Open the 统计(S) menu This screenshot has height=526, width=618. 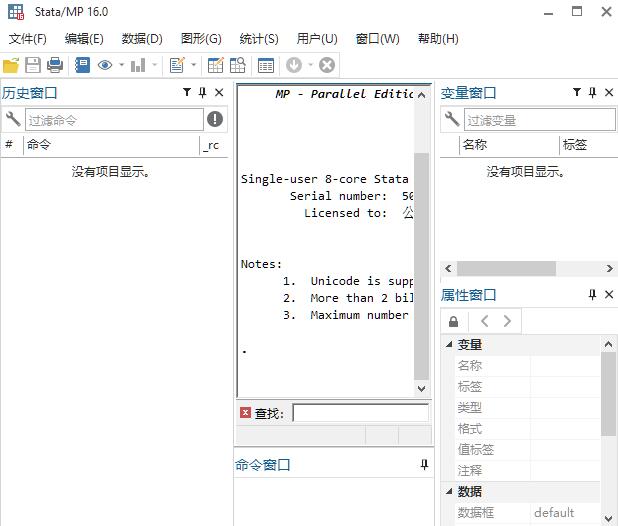[259, 39]
